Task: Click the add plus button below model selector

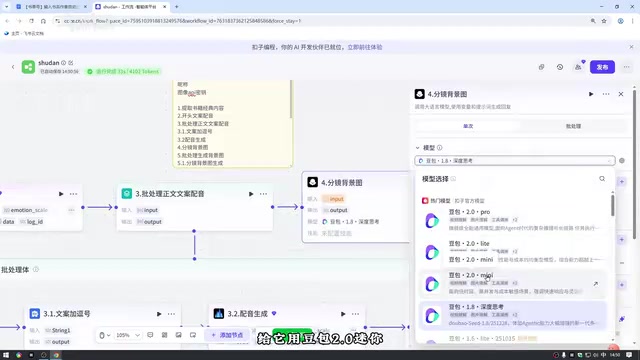Action: [x=622, y=182]
